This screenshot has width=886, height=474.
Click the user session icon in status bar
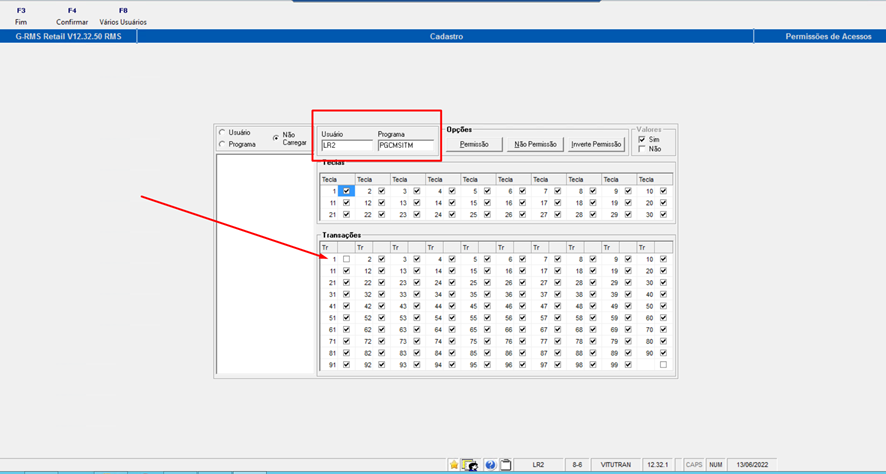(470, 464)
